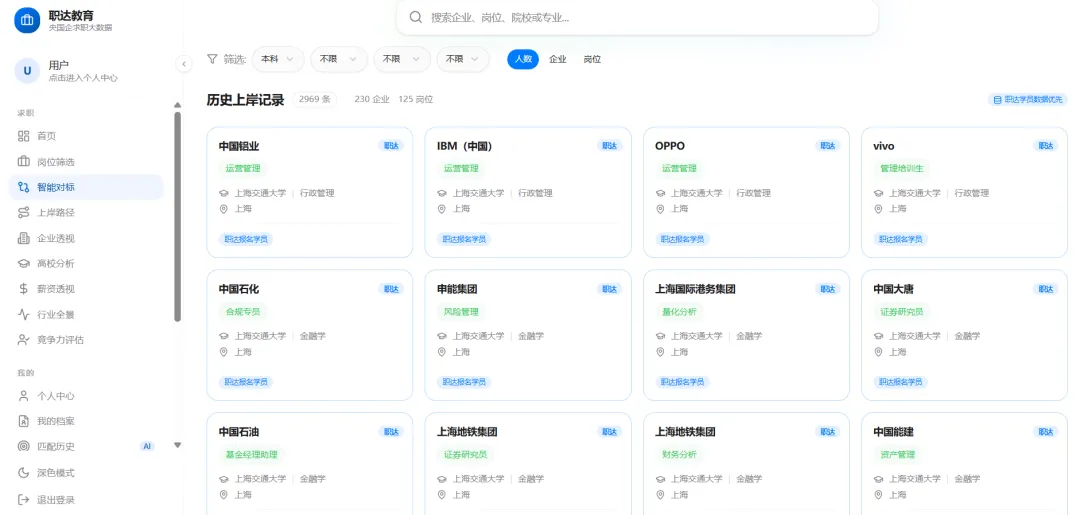Click the 230 企业 count text
The width and height of the screenshot is (1080, 515).
tap(372, 99)
